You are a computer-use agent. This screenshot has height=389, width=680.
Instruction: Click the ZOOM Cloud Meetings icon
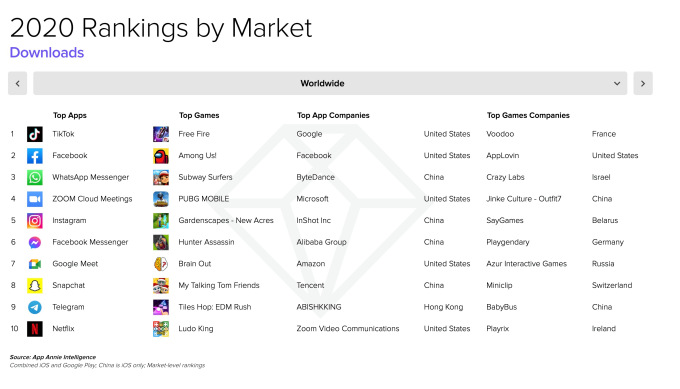tap(35, 199)
